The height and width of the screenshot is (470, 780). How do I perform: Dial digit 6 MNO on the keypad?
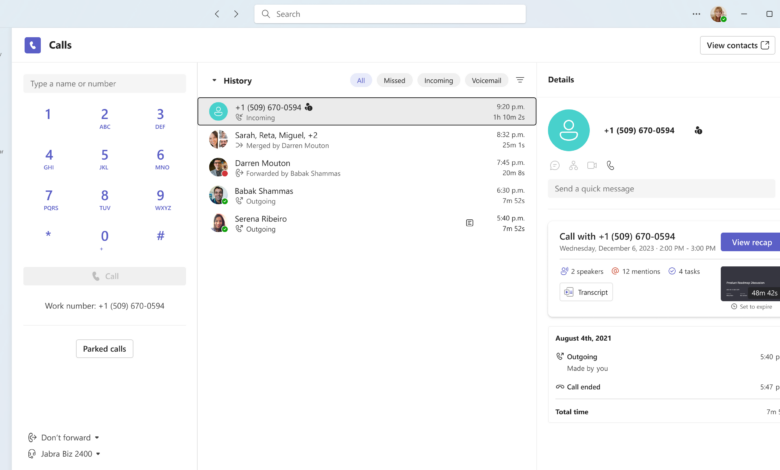[161, 159]
